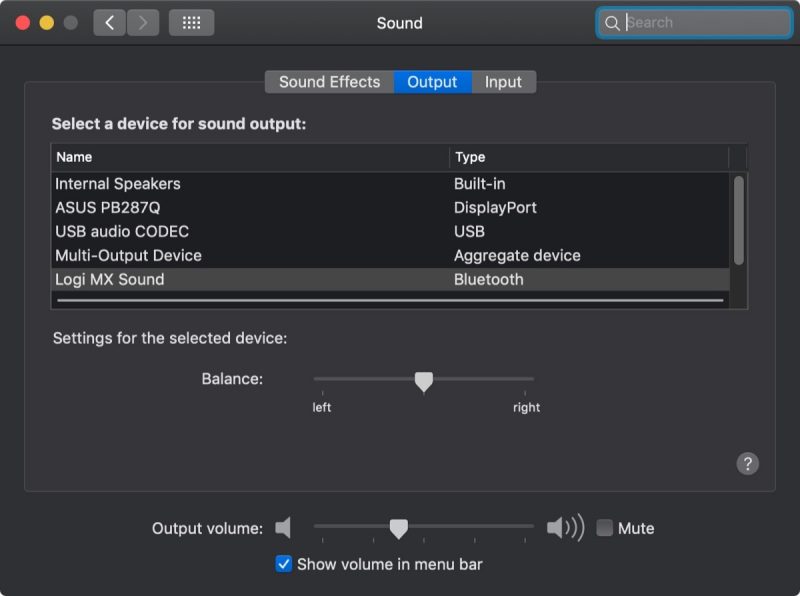This screenshot has height=596, width=800.
Task: Open the help question mark button
Action: pyautogui.click(x=747, y=463)
